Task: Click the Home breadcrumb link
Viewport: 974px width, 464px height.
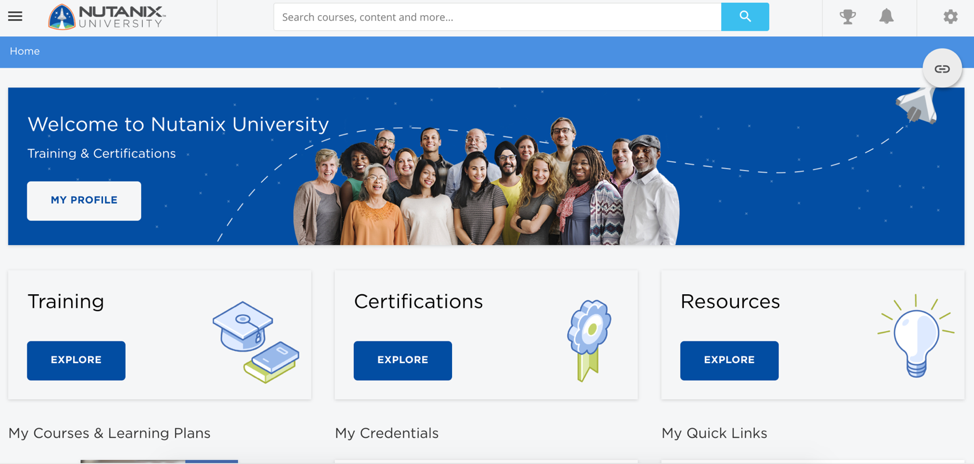Action: (x=25, y=52)
